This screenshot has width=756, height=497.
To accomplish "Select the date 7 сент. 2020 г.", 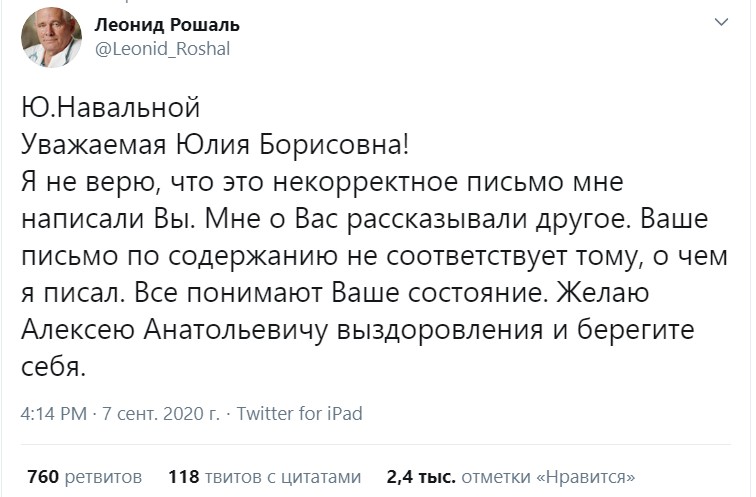I will click(161, 414).
